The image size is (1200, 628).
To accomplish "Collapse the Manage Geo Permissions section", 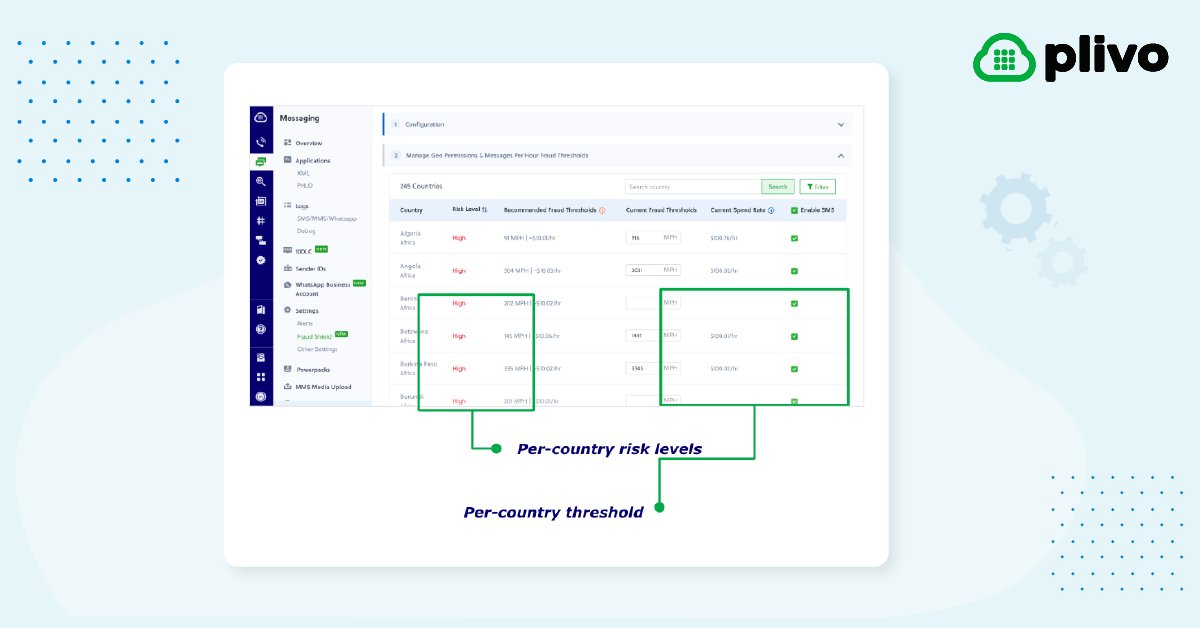I will click(x=840, y=156).
